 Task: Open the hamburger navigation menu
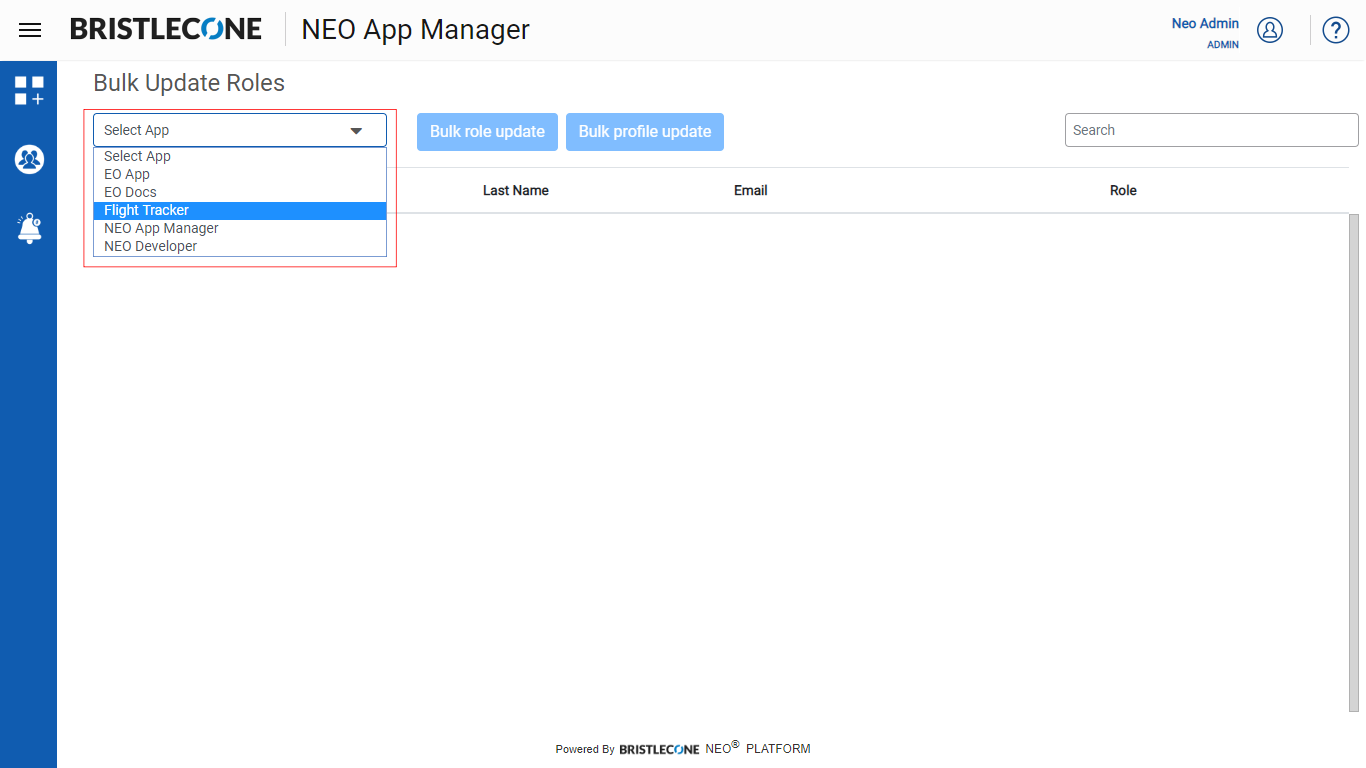click(30, 30)
